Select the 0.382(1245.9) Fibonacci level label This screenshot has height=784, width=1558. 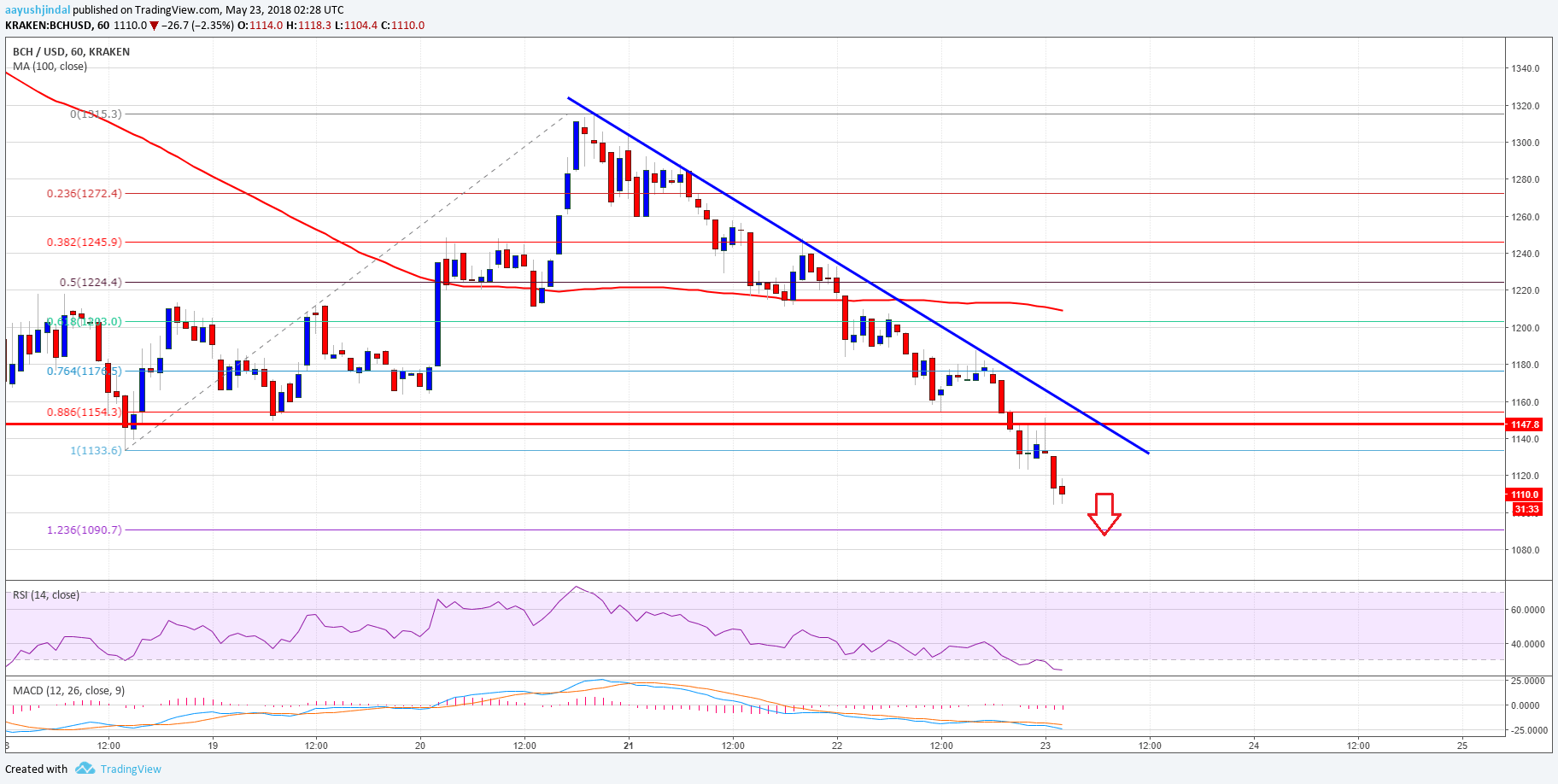(x=85, y=242)
